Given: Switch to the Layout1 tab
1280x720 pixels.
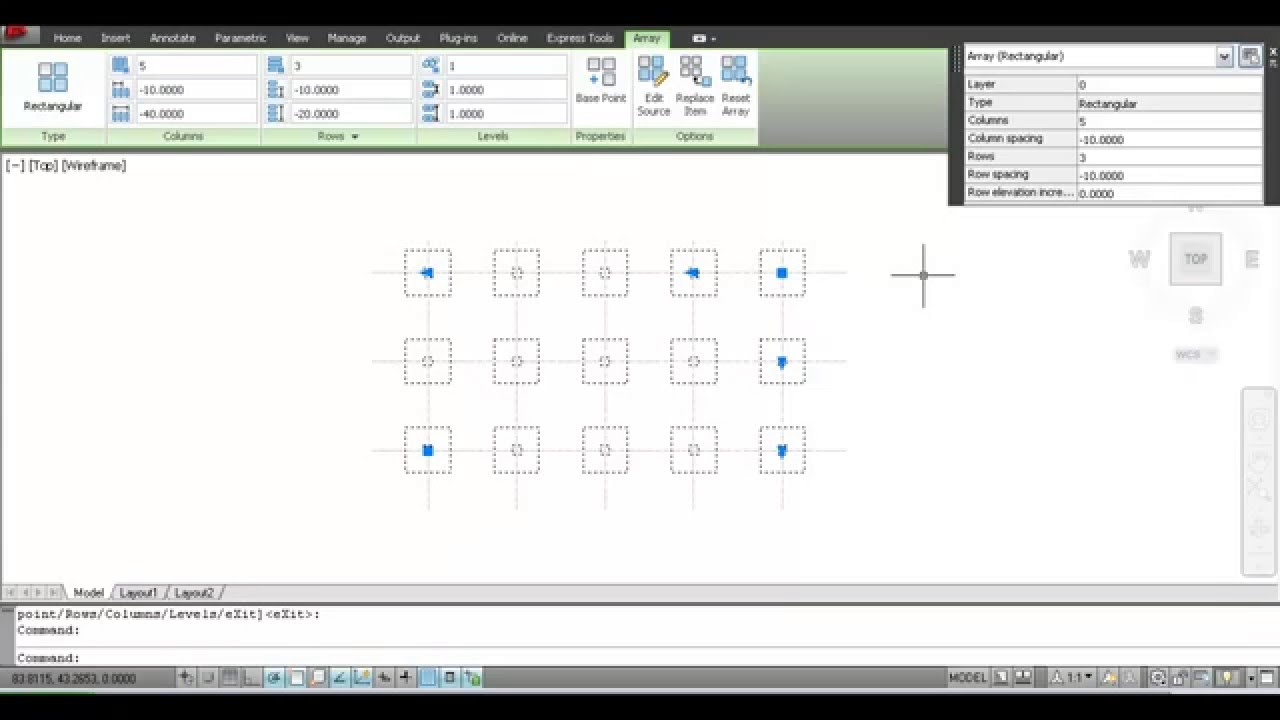Looking at the screenshot, I should (x=138, y=593).
